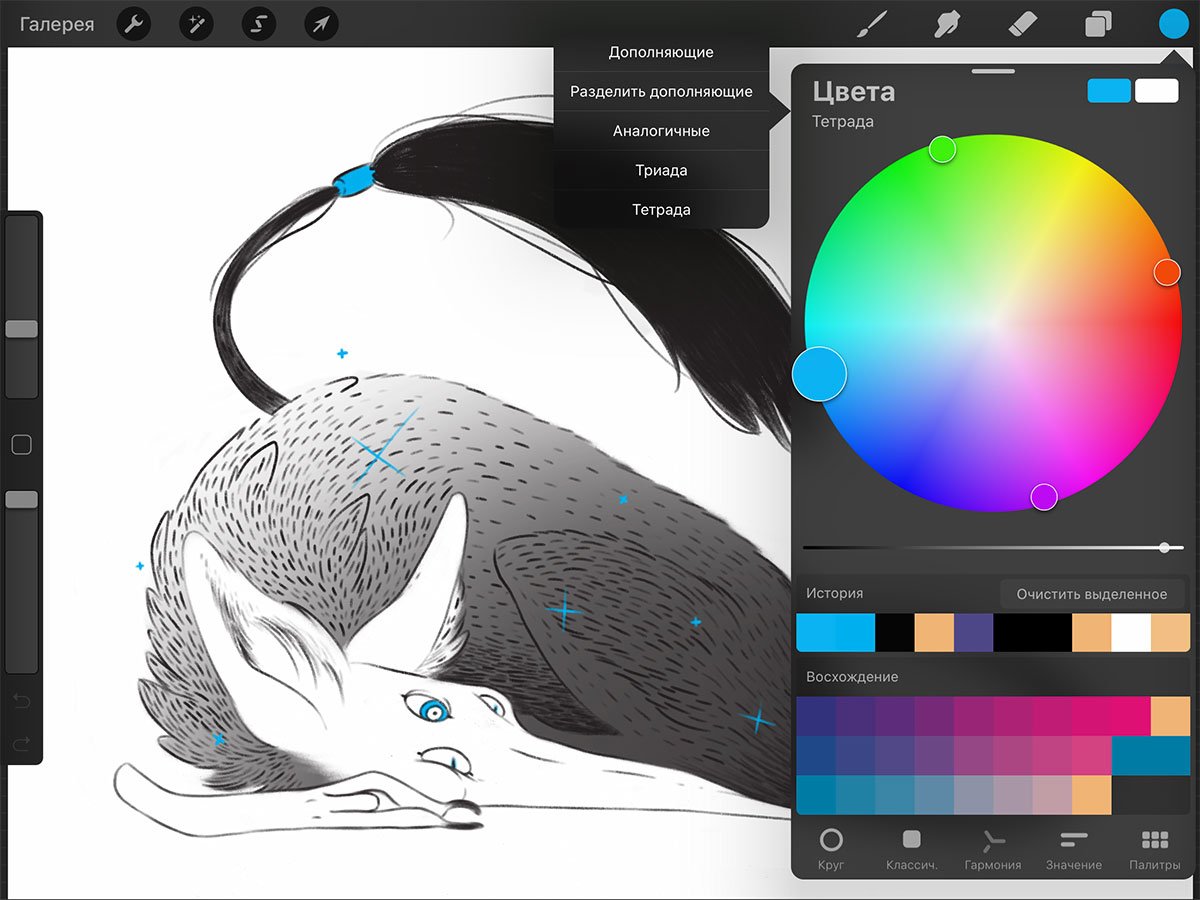Switch to Палитры tab
This screenshot has width=1200, height=900.
coord(1155,849)
